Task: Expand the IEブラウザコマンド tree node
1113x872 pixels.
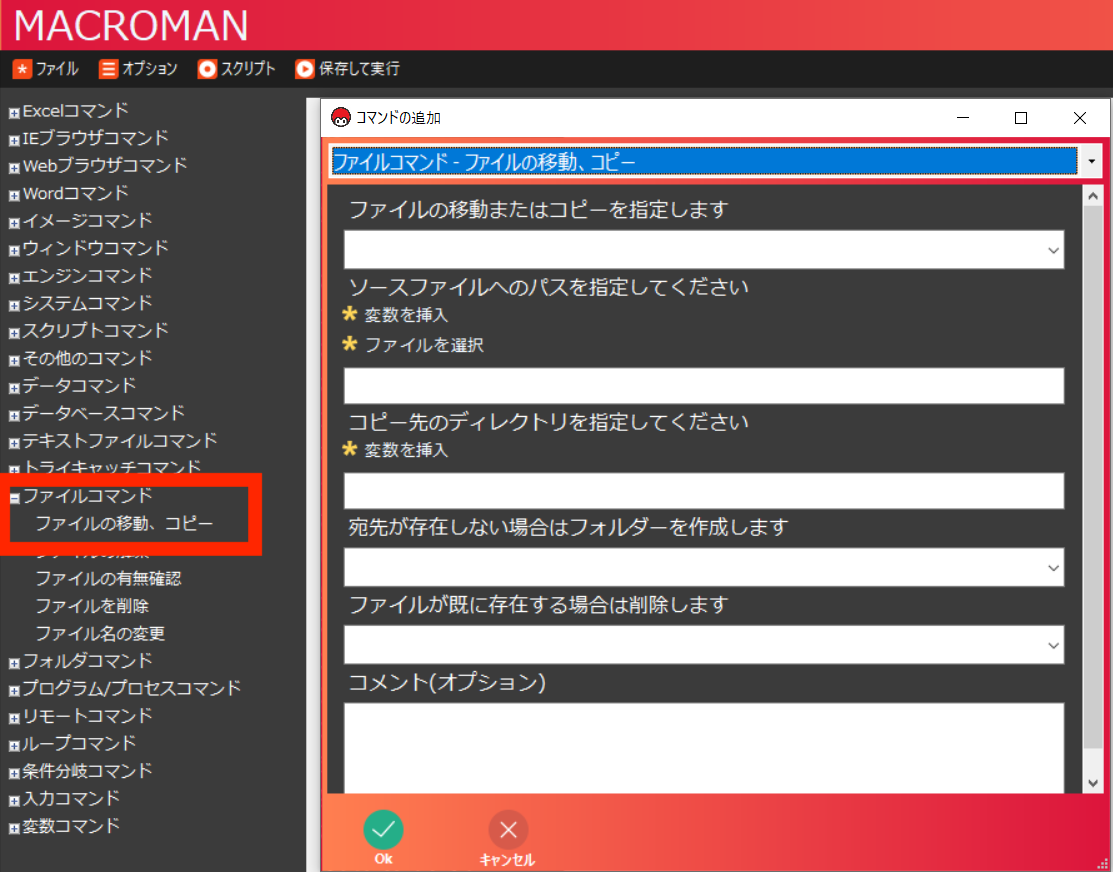Action: click(x=14, y=141)
